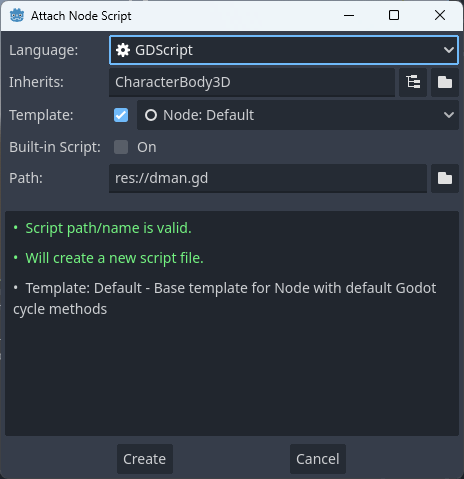
Task: Open file browser via Path folder icon
Action: (x=445, y=178)
